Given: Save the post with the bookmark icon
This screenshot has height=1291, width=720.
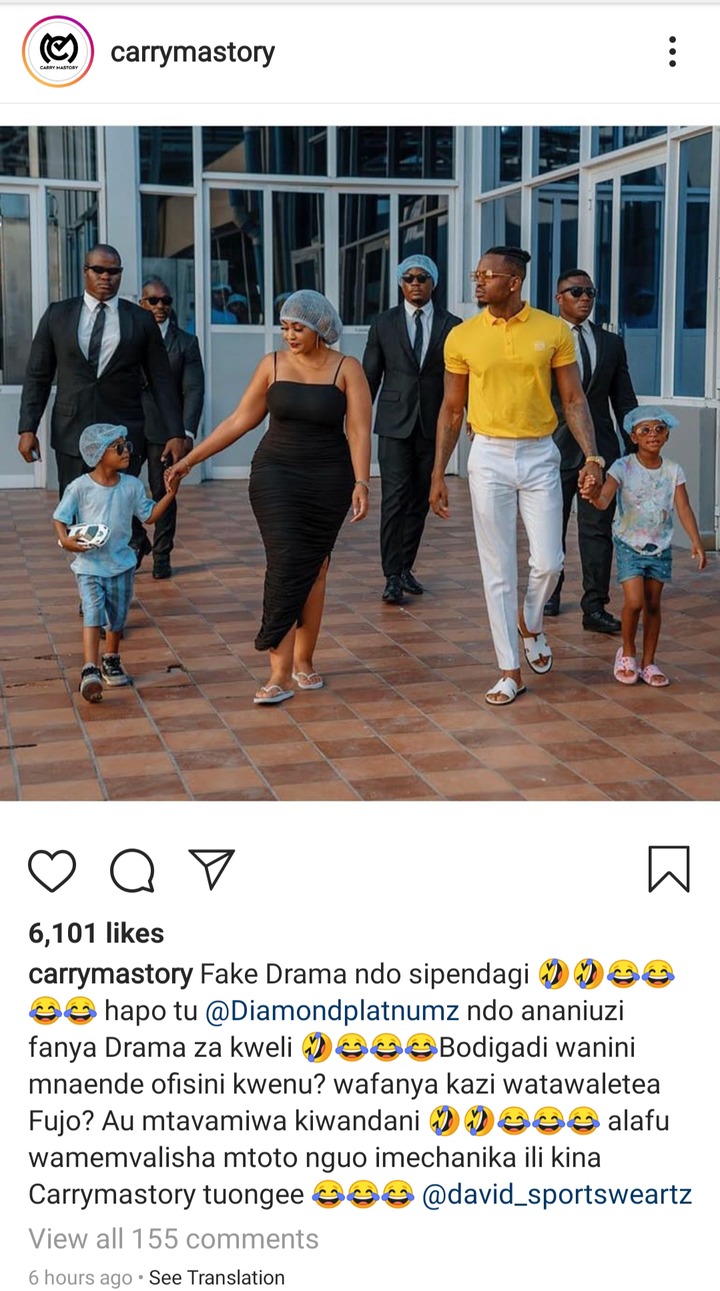Looking at the screenshot, I should click(669, 869).
